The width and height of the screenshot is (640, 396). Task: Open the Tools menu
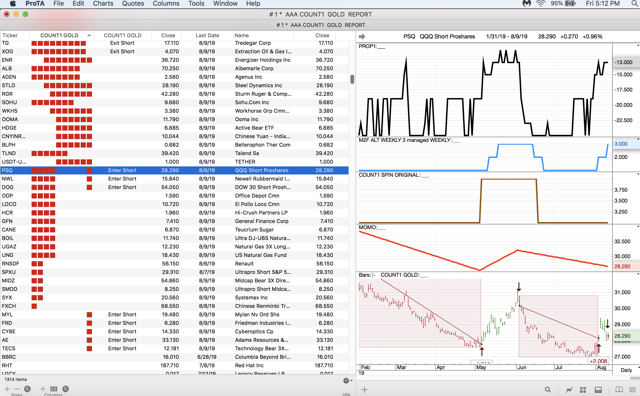point(196,3)
